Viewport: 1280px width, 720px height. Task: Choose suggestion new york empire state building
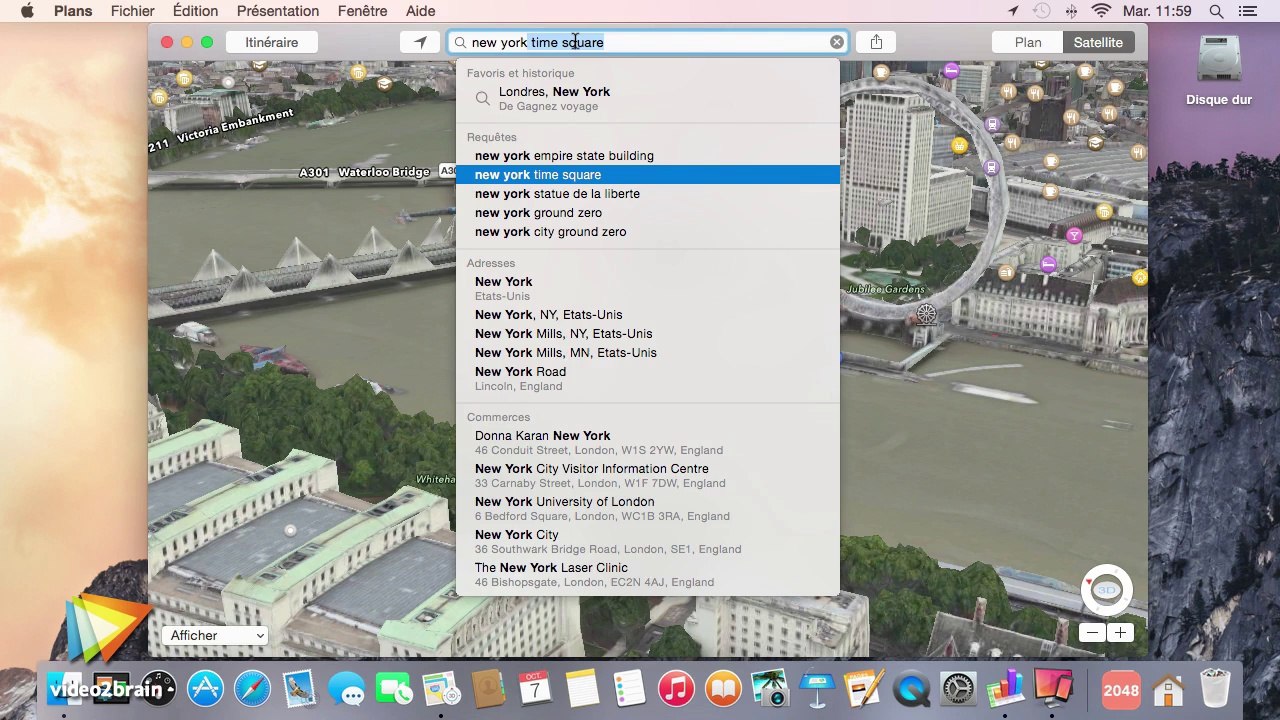tap(648, 156)
